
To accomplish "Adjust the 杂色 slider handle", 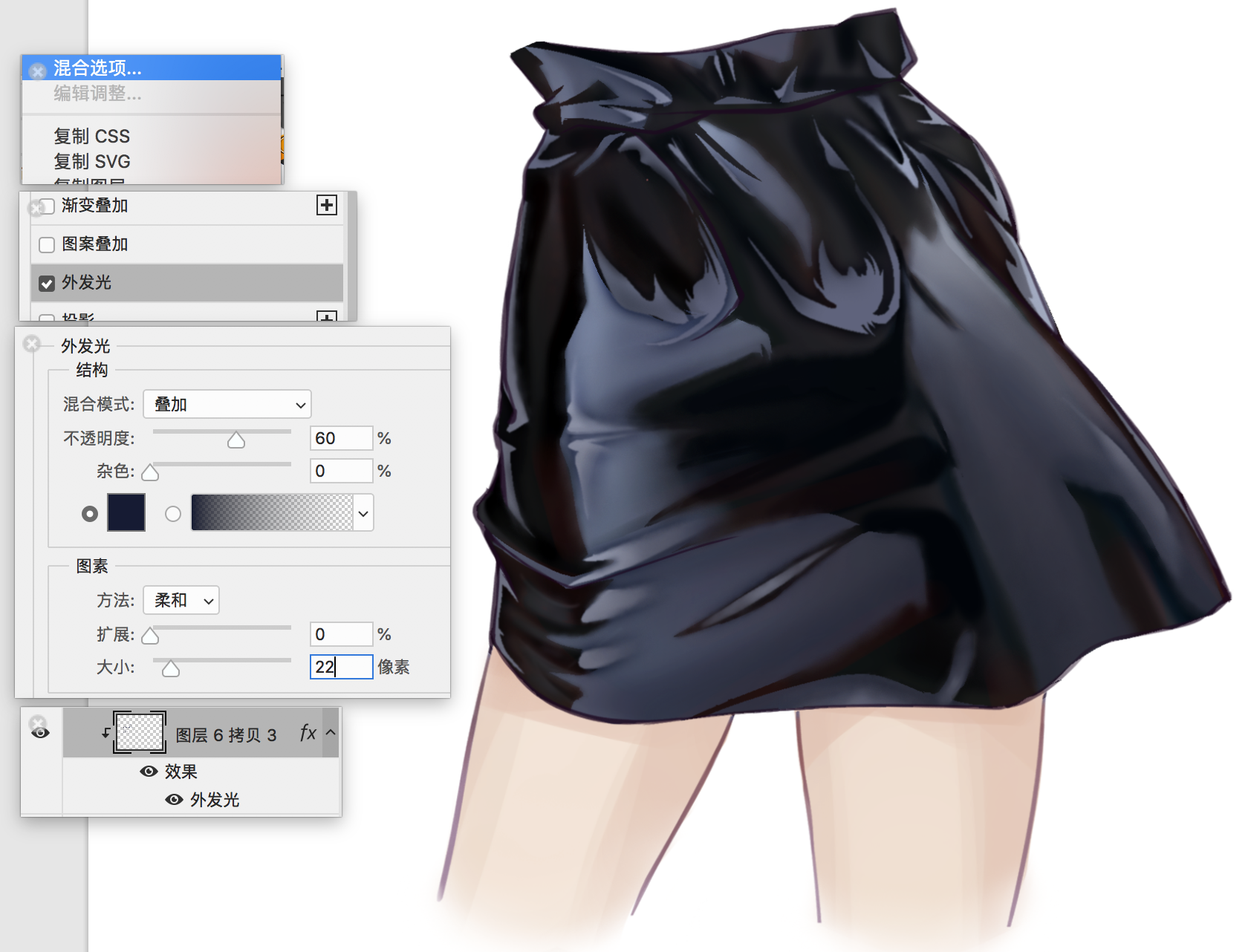I will pos(150,473).
